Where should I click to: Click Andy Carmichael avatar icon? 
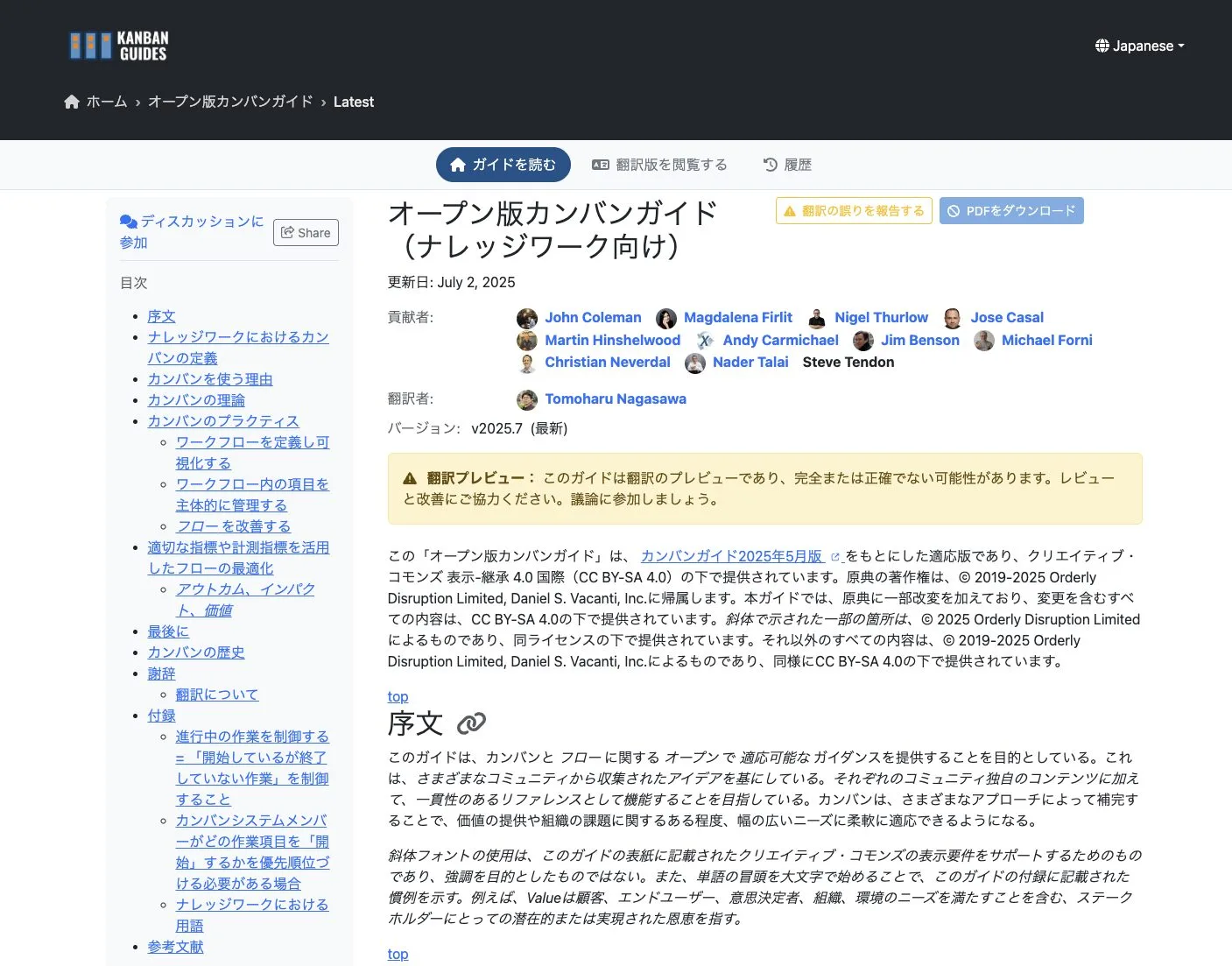pyautogui.click(x=705, y=341)
